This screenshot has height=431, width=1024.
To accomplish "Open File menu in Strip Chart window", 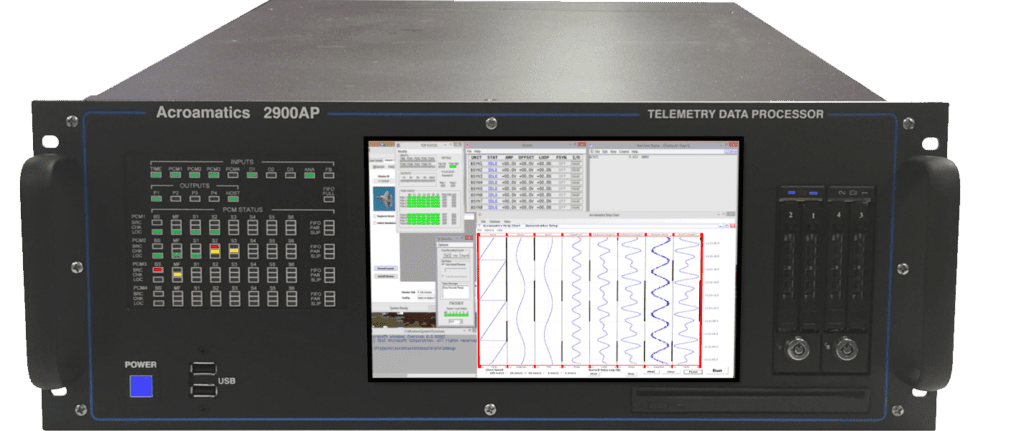I will [483, 221].
